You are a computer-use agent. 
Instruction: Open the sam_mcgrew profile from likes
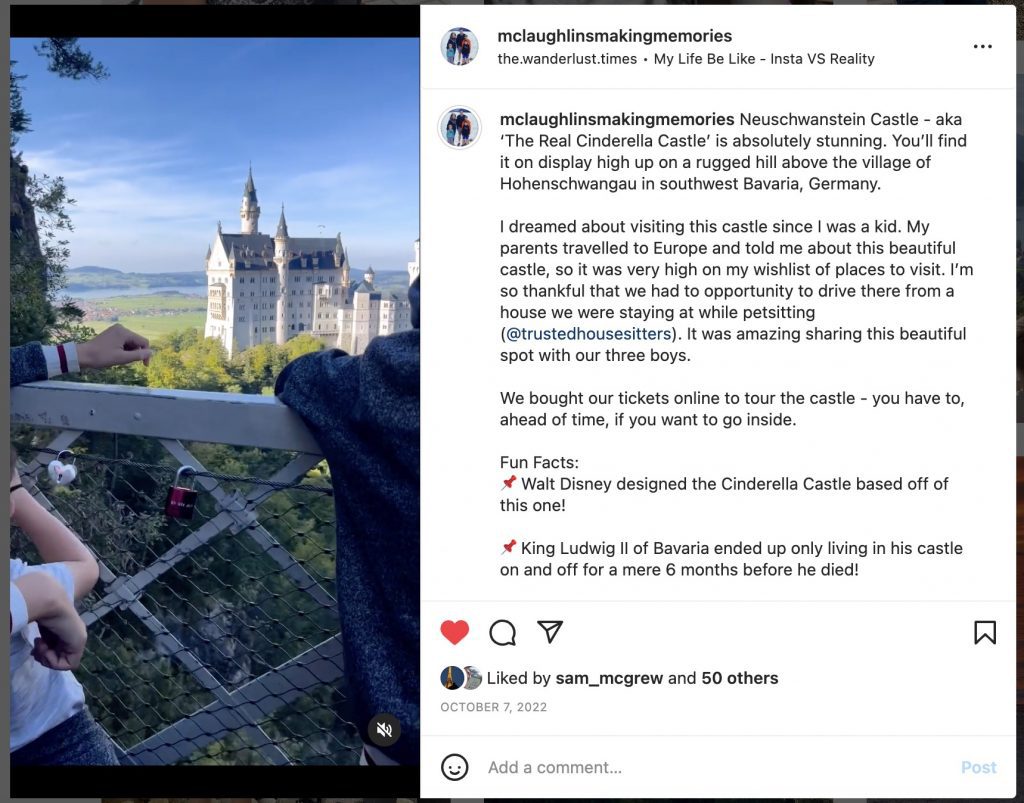click(609, 678)
